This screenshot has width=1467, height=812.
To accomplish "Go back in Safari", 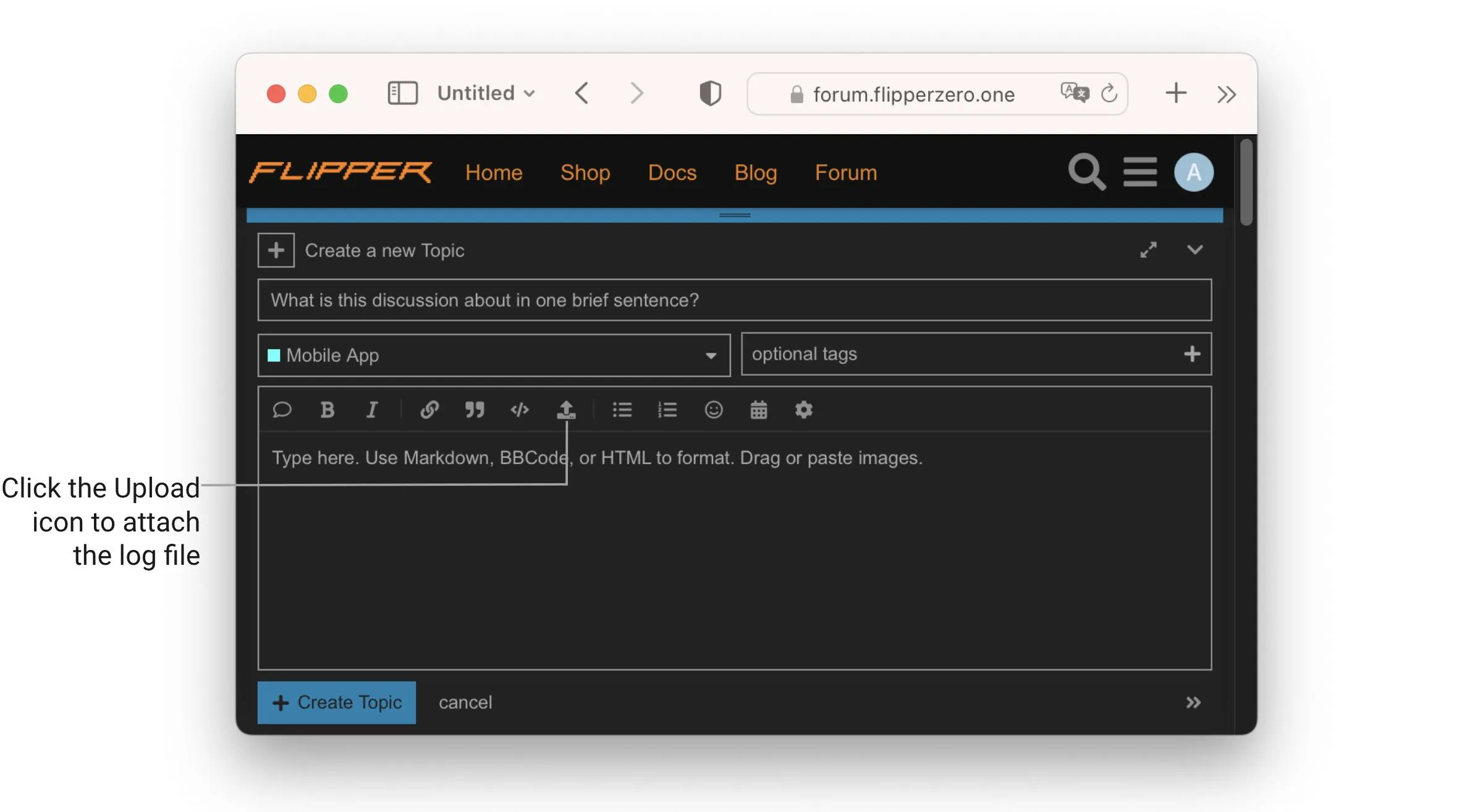I will (581, 93).
